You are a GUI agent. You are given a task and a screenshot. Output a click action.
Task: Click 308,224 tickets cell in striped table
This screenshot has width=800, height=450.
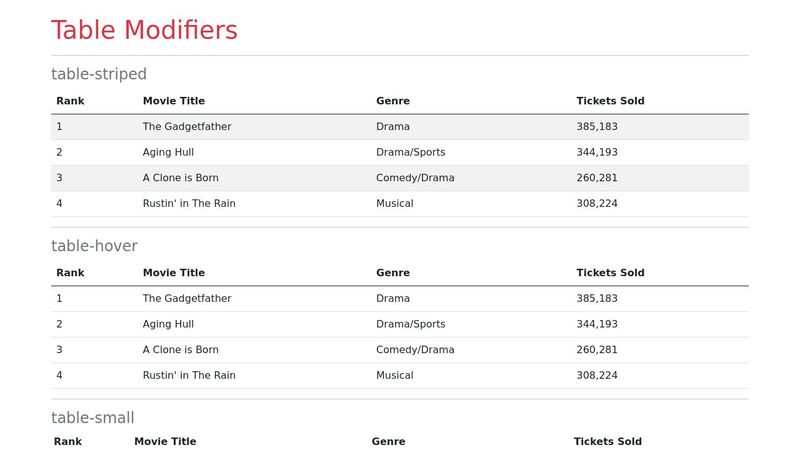[597, 204]
